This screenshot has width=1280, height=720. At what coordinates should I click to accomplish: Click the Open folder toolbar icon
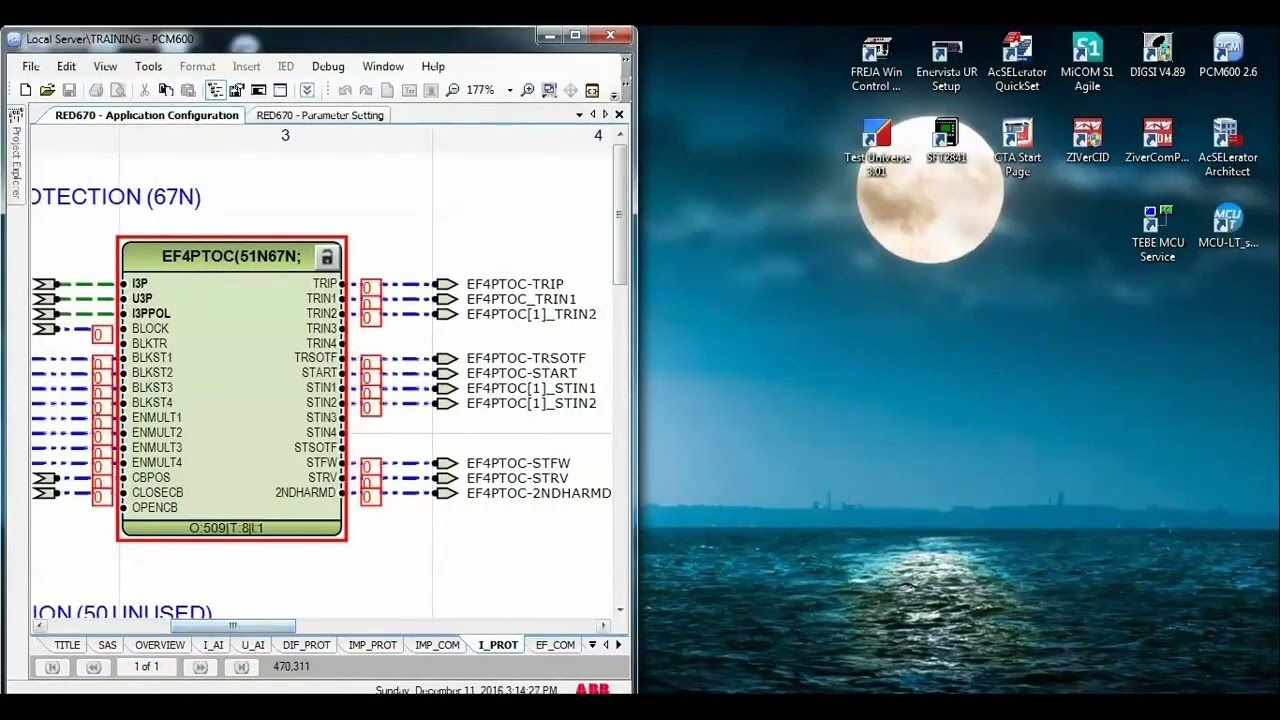47,90
